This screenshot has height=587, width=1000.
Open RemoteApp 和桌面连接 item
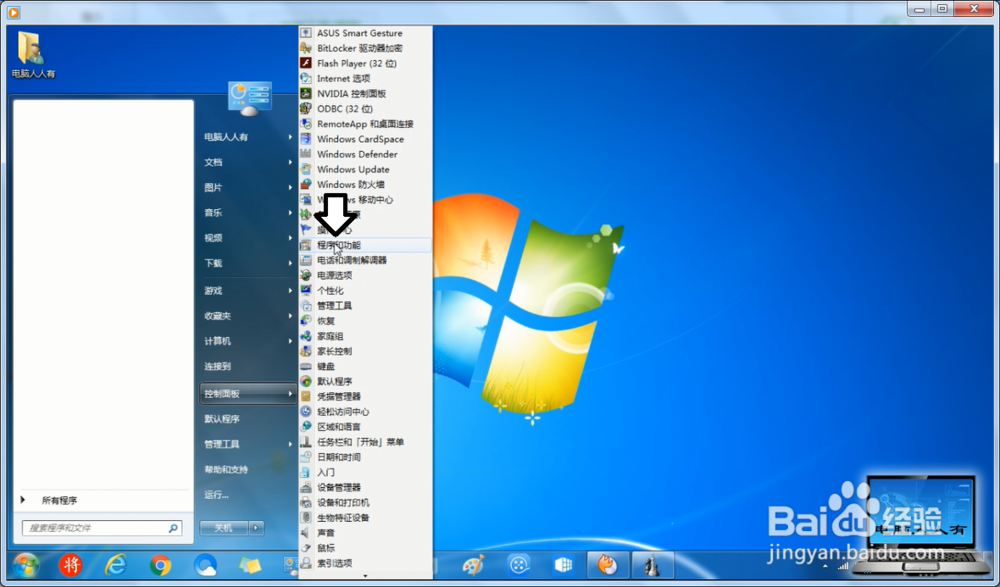(x=365, y=124)
